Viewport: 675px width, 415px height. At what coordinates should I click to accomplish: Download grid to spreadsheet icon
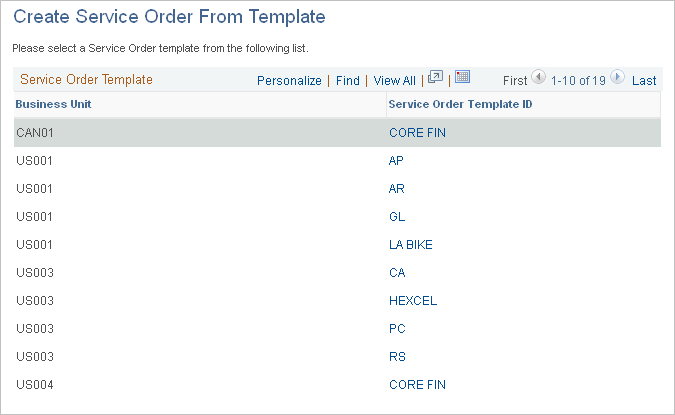pyautogui.click(x=462, y=77)
